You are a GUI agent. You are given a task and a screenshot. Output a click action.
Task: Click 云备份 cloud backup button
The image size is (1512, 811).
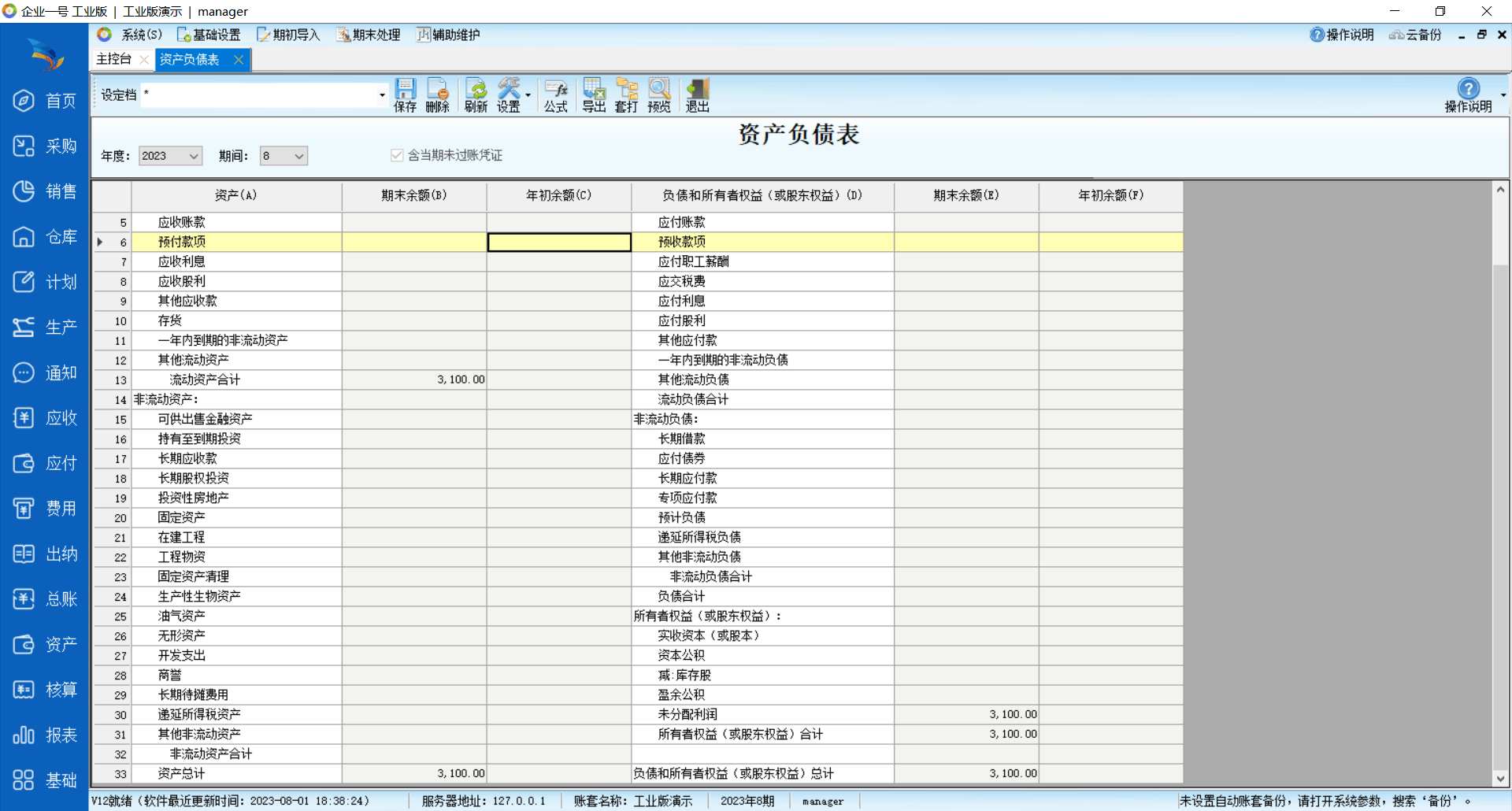click(x=1415, y=35)
